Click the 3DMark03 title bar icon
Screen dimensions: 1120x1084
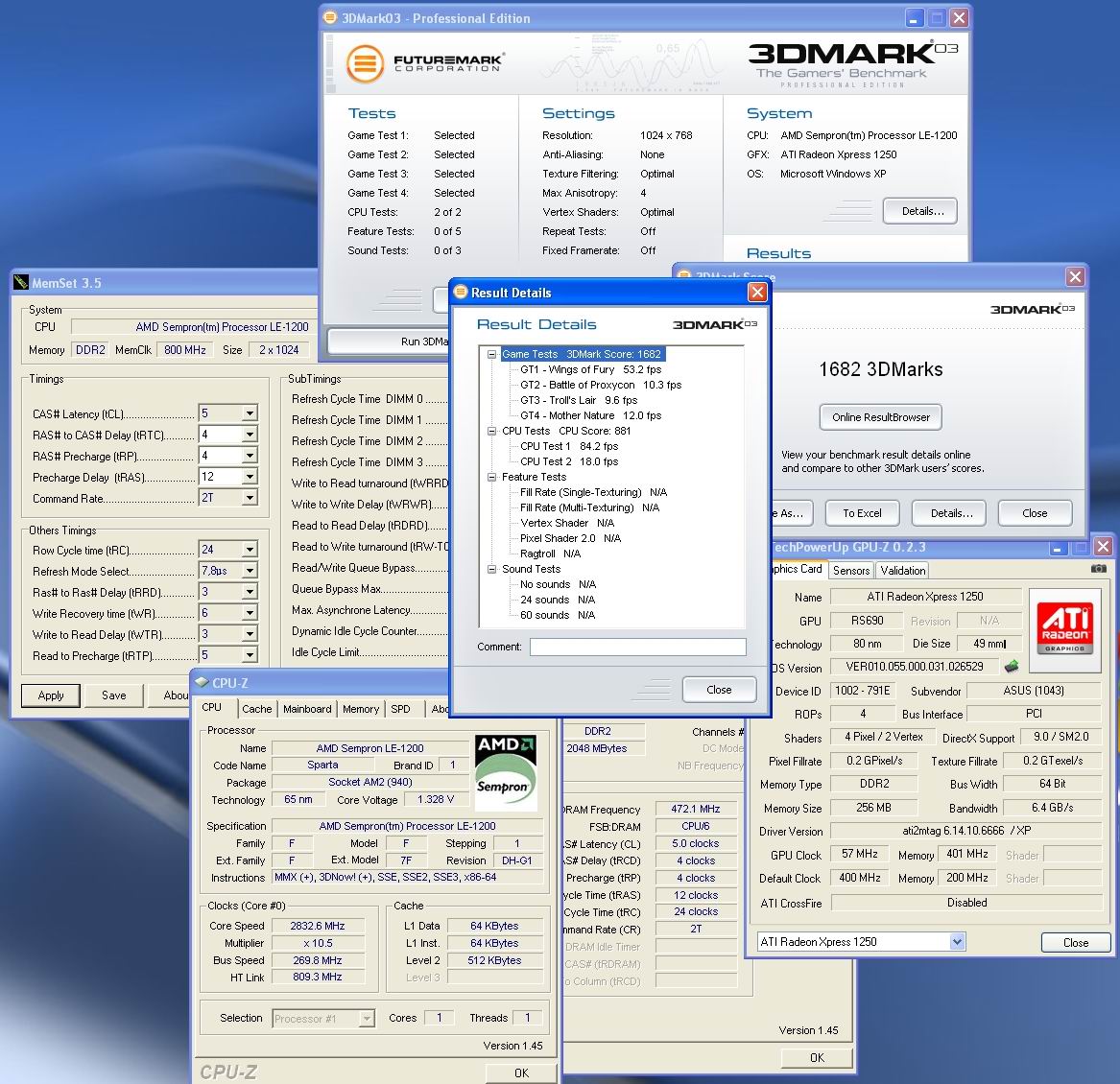(330, 17)
